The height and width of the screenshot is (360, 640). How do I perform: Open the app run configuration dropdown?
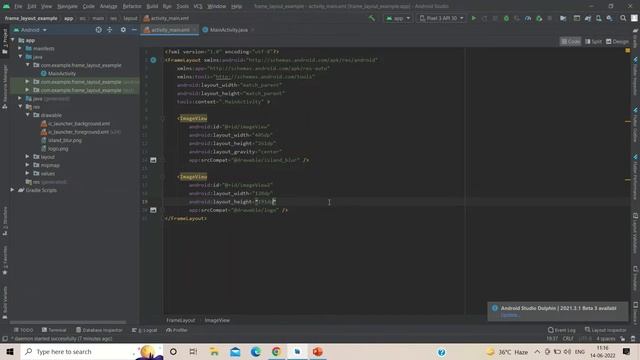click(x=398, y=18)
